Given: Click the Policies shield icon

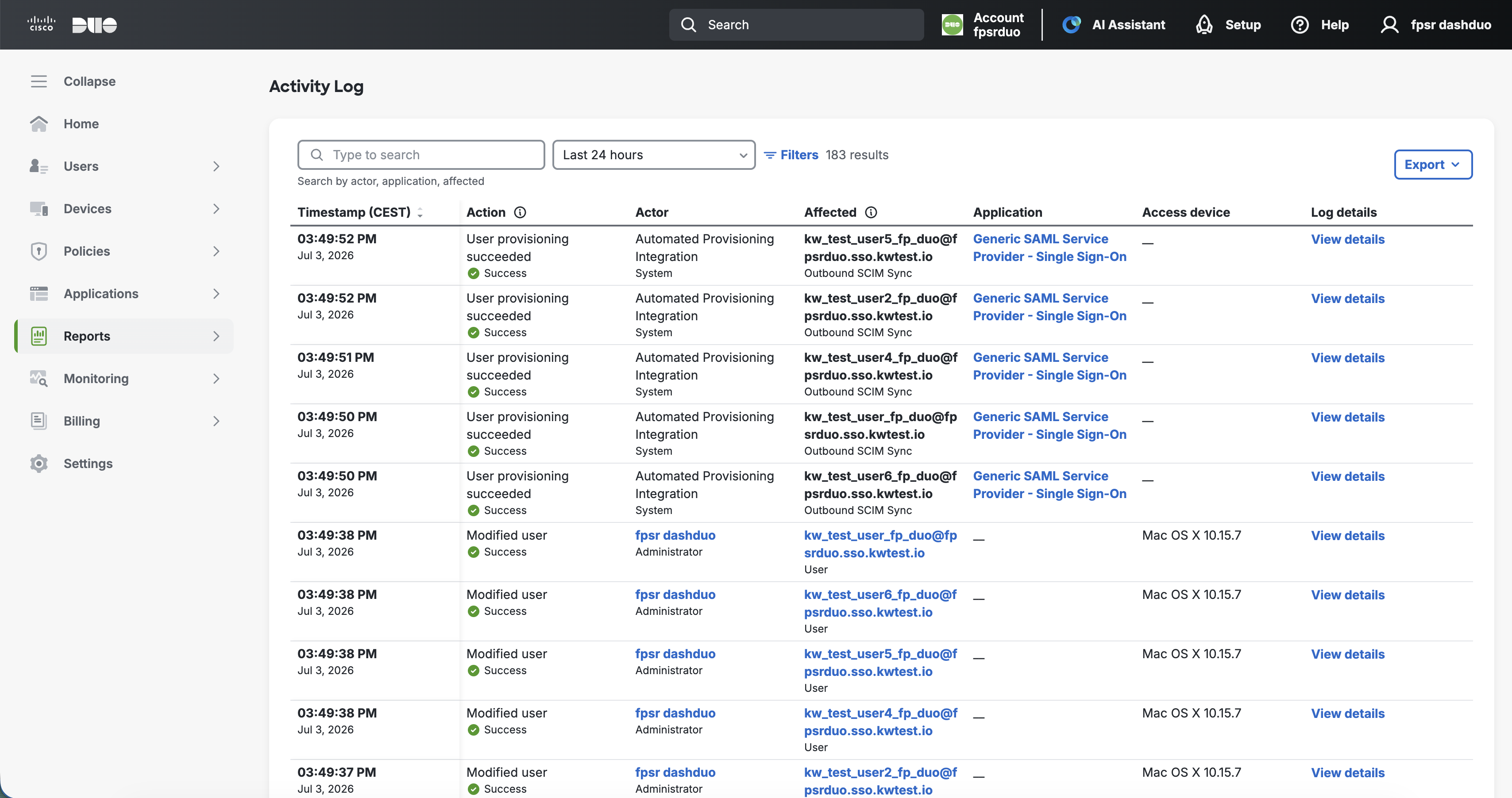Looking at the screenshot, I should click(39, 251).
